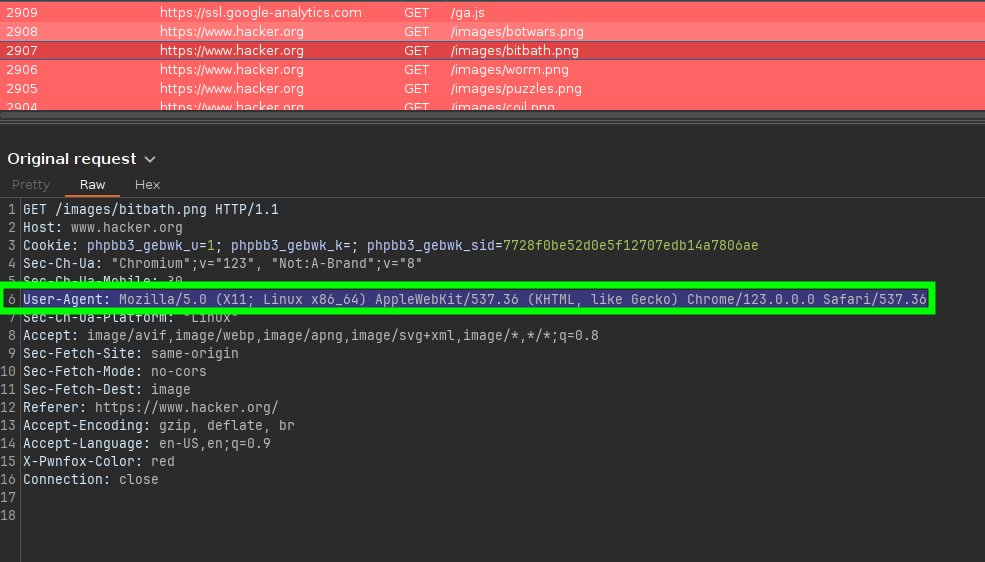Select request row 2909 for /ga.js
985x562 pixels.
tap(492, 13)
